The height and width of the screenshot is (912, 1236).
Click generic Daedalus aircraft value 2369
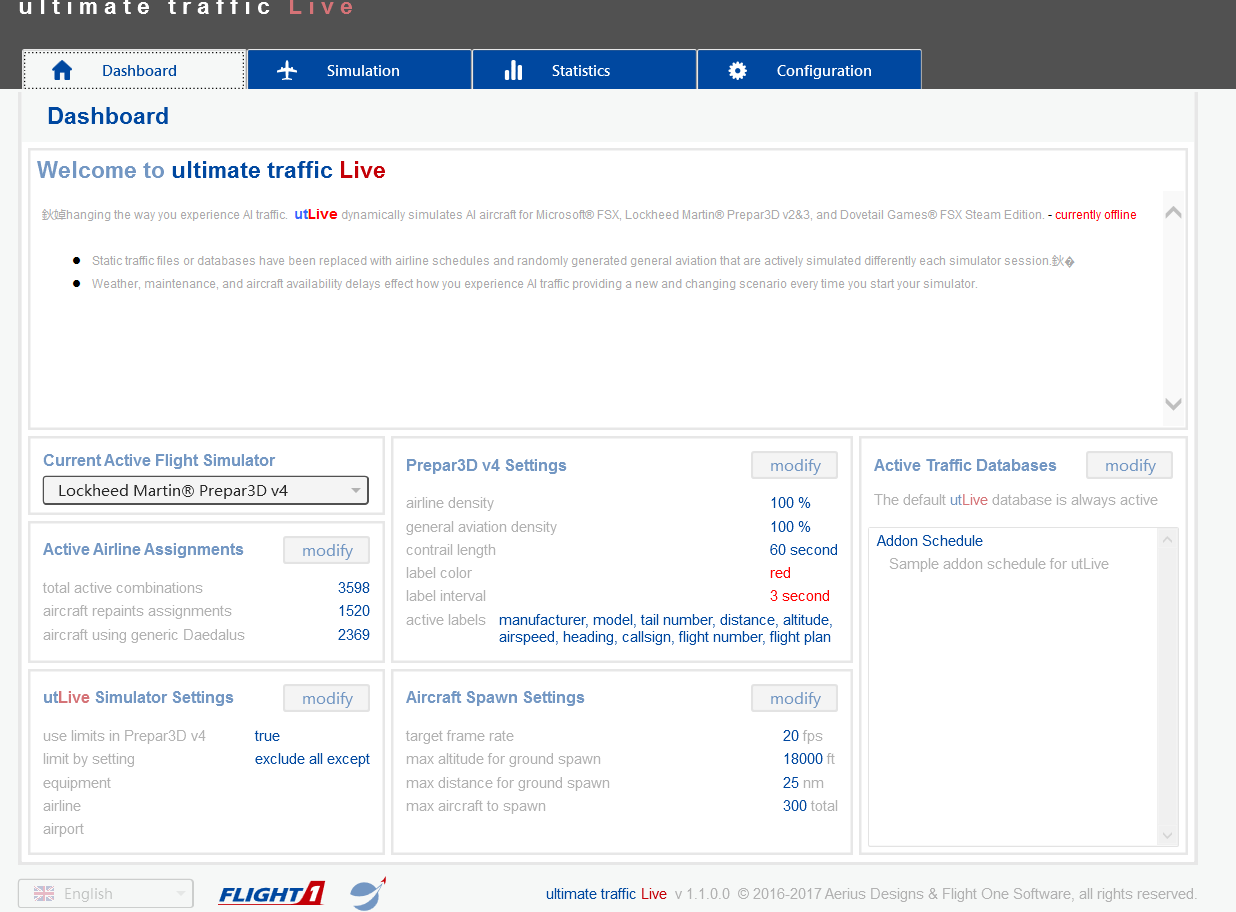tap(354, 635)
